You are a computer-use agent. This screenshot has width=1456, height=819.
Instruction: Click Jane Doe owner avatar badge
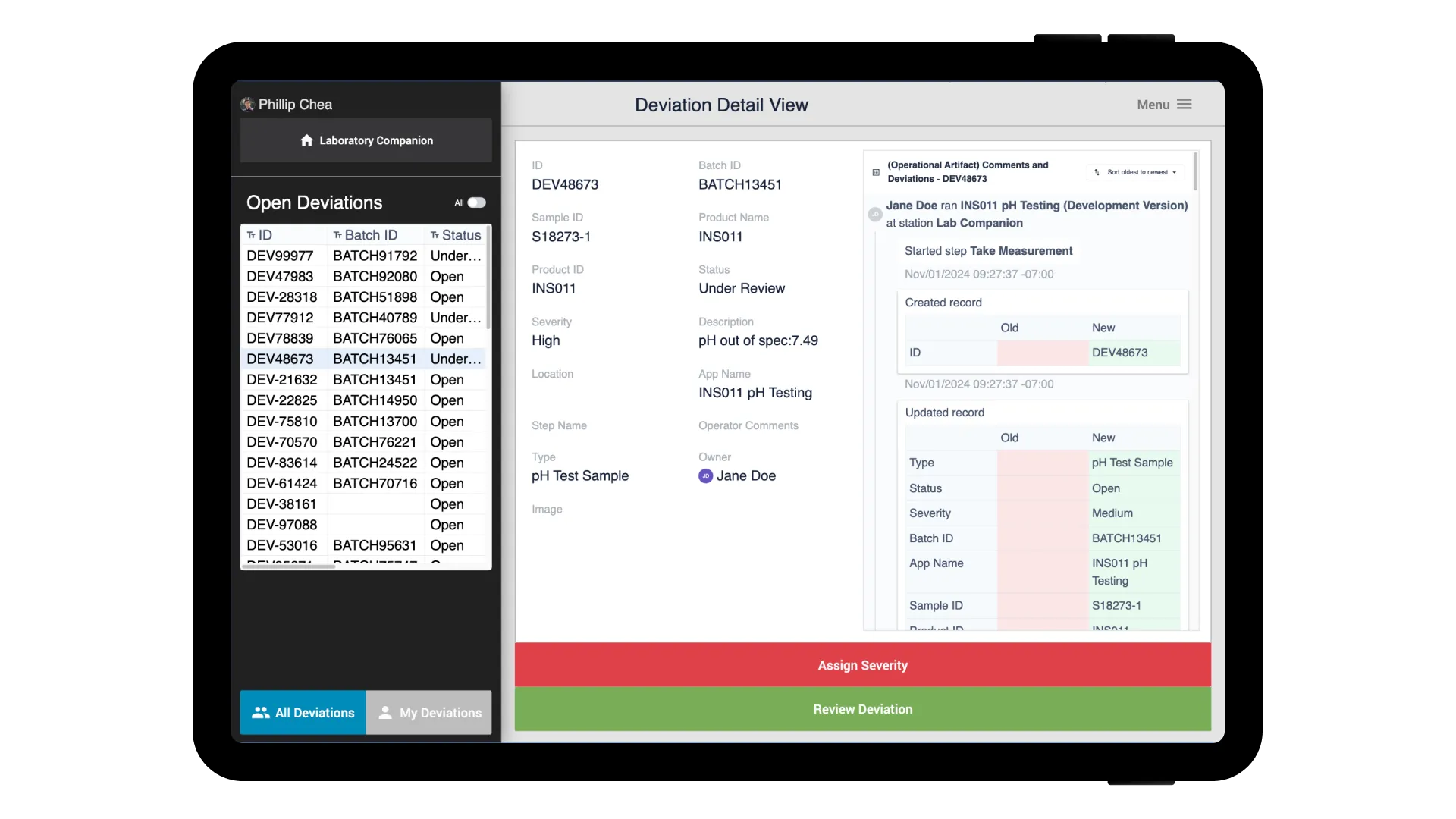point(705,476)
